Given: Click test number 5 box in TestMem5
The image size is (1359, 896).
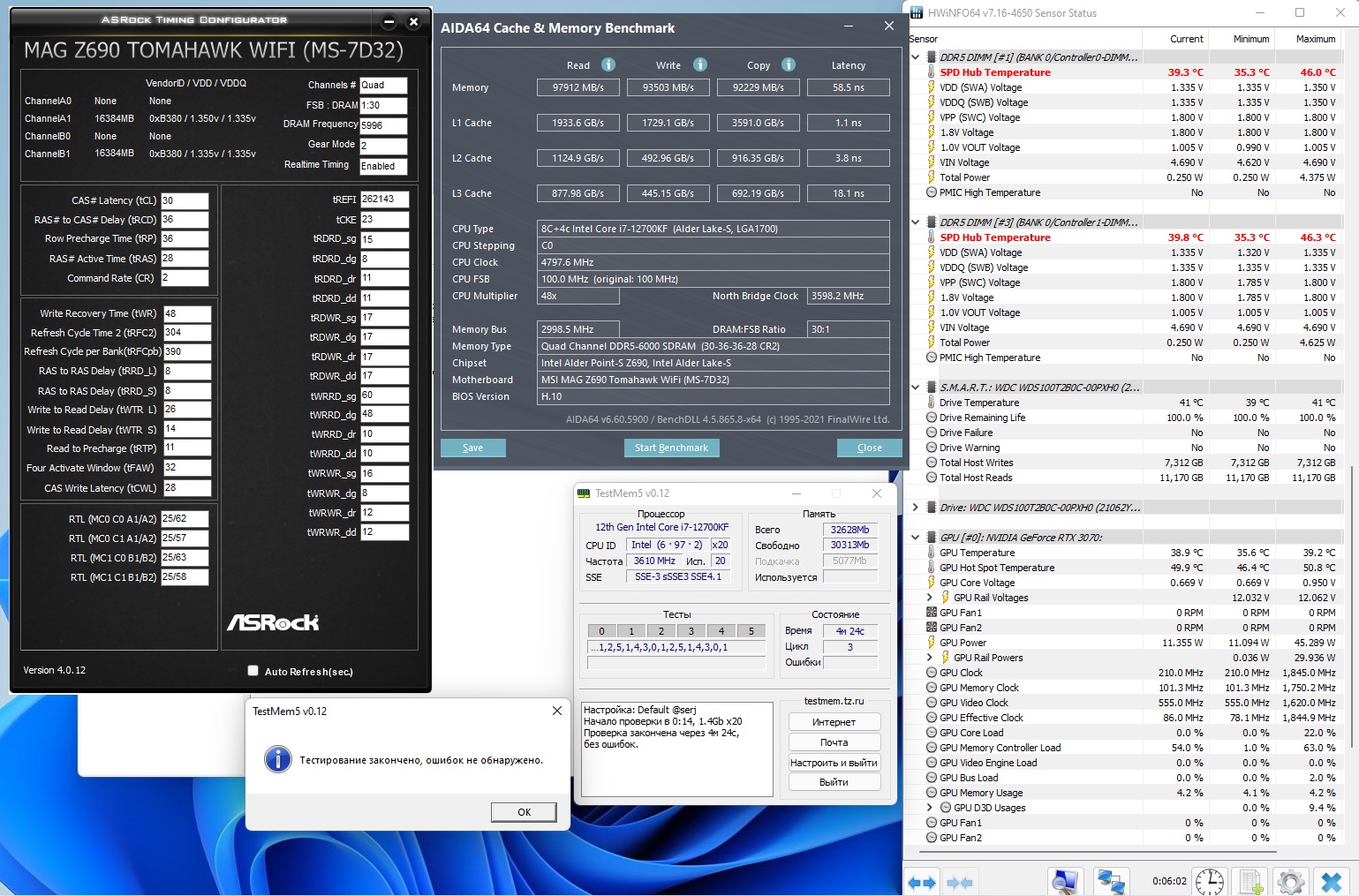Looking at the screenshot, I should pos(751,631).
